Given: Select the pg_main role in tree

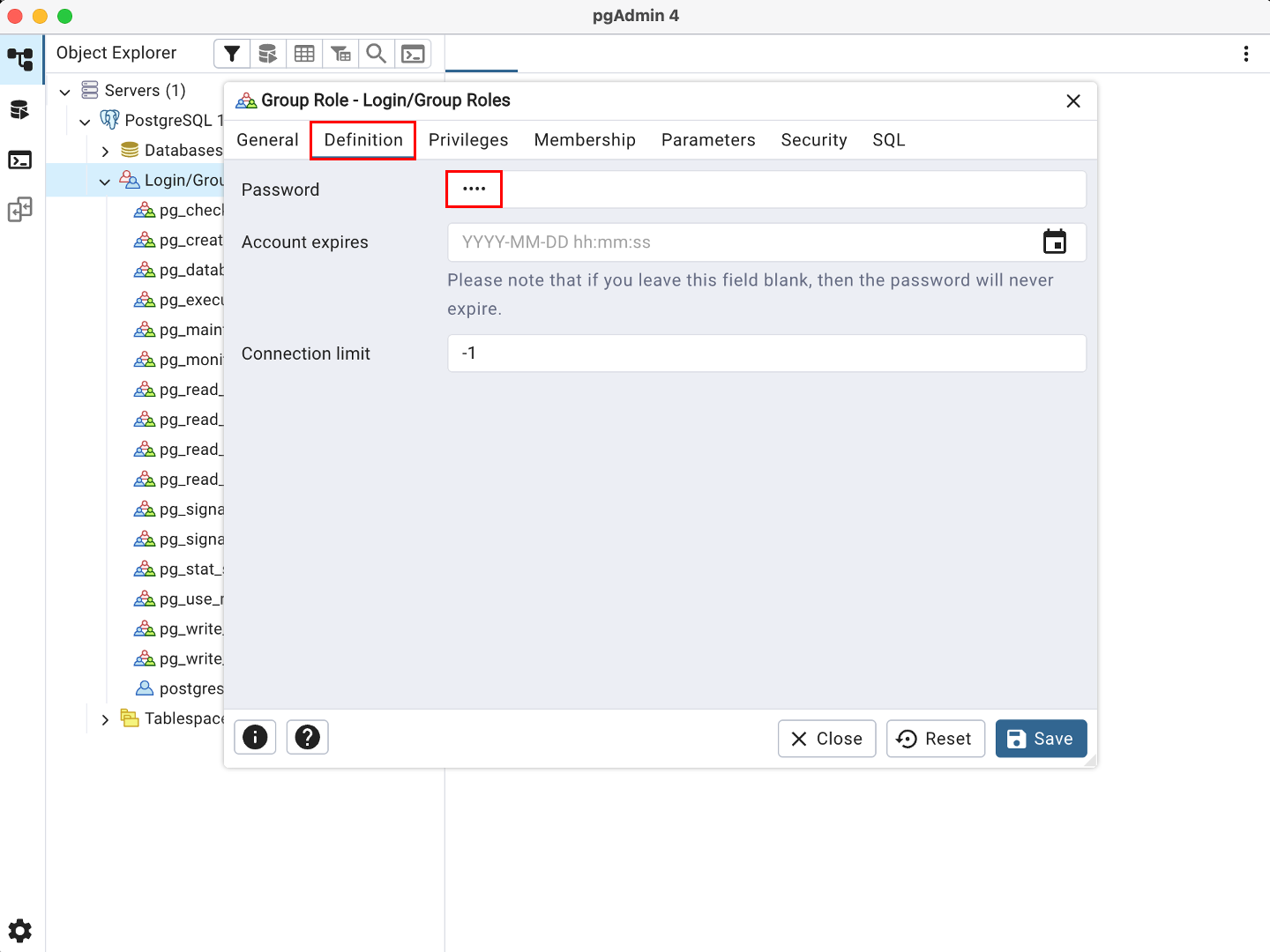Looking at the screenshot, I should pos(191,330).
